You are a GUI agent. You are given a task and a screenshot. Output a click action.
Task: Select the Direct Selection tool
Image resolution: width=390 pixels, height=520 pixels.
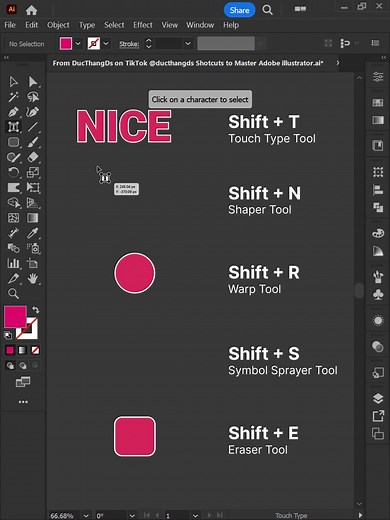tap(33, 82)
